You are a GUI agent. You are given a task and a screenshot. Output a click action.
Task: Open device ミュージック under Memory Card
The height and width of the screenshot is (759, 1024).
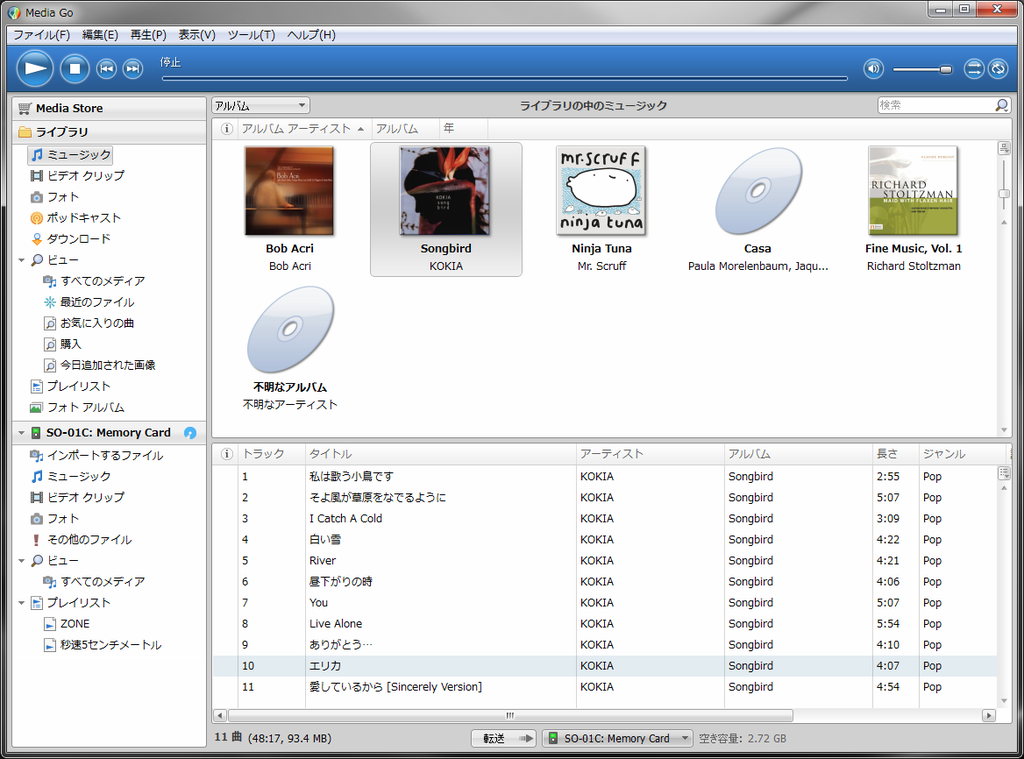tap(71, 476)
